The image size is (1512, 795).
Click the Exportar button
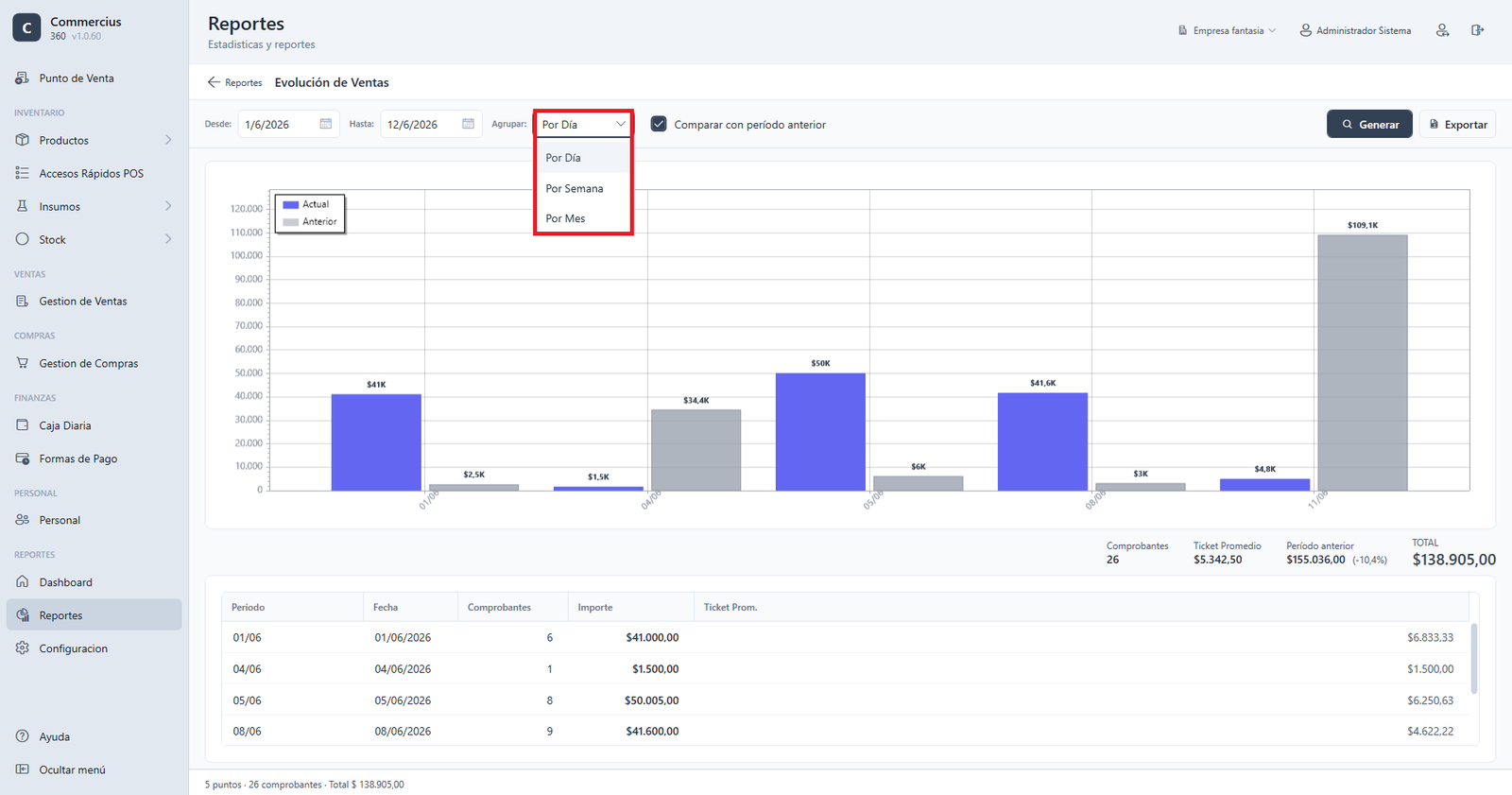click(1457, 124)
